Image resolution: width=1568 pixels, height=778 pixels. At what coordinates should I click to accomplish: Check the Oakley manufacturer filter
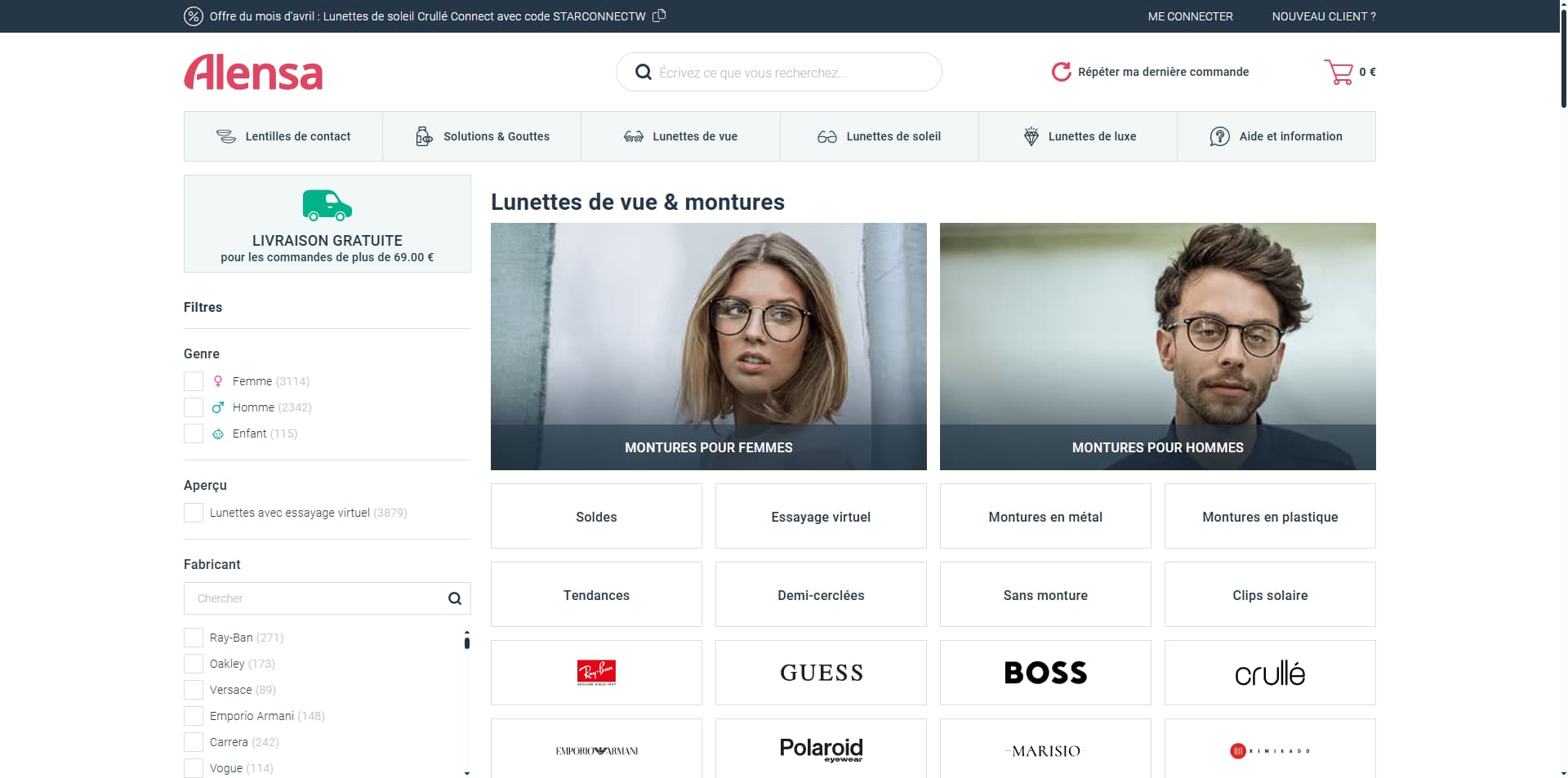[194, 664]
